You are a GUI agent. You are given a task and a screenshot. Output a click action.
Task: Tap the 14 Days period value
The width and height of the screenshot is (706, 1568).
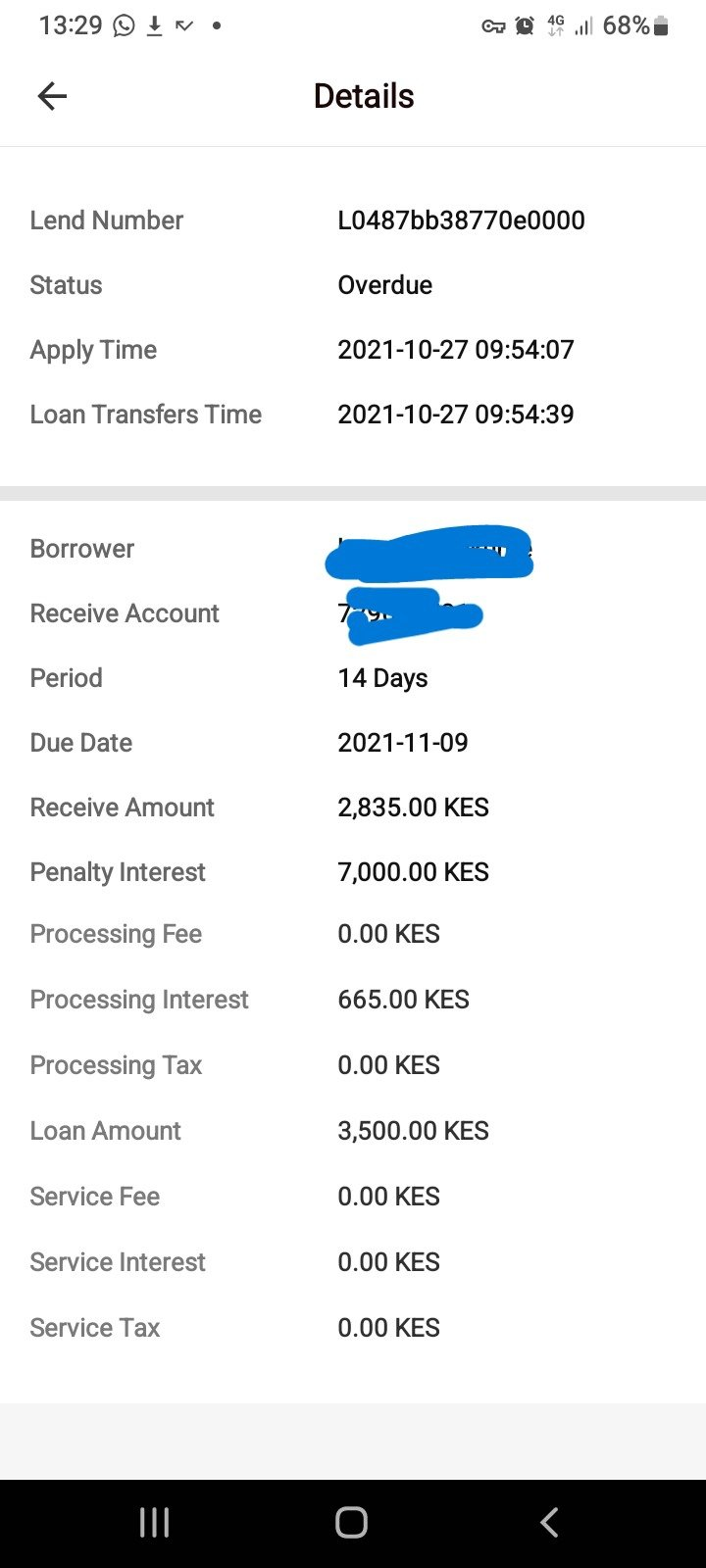click(x=382, y=678)
